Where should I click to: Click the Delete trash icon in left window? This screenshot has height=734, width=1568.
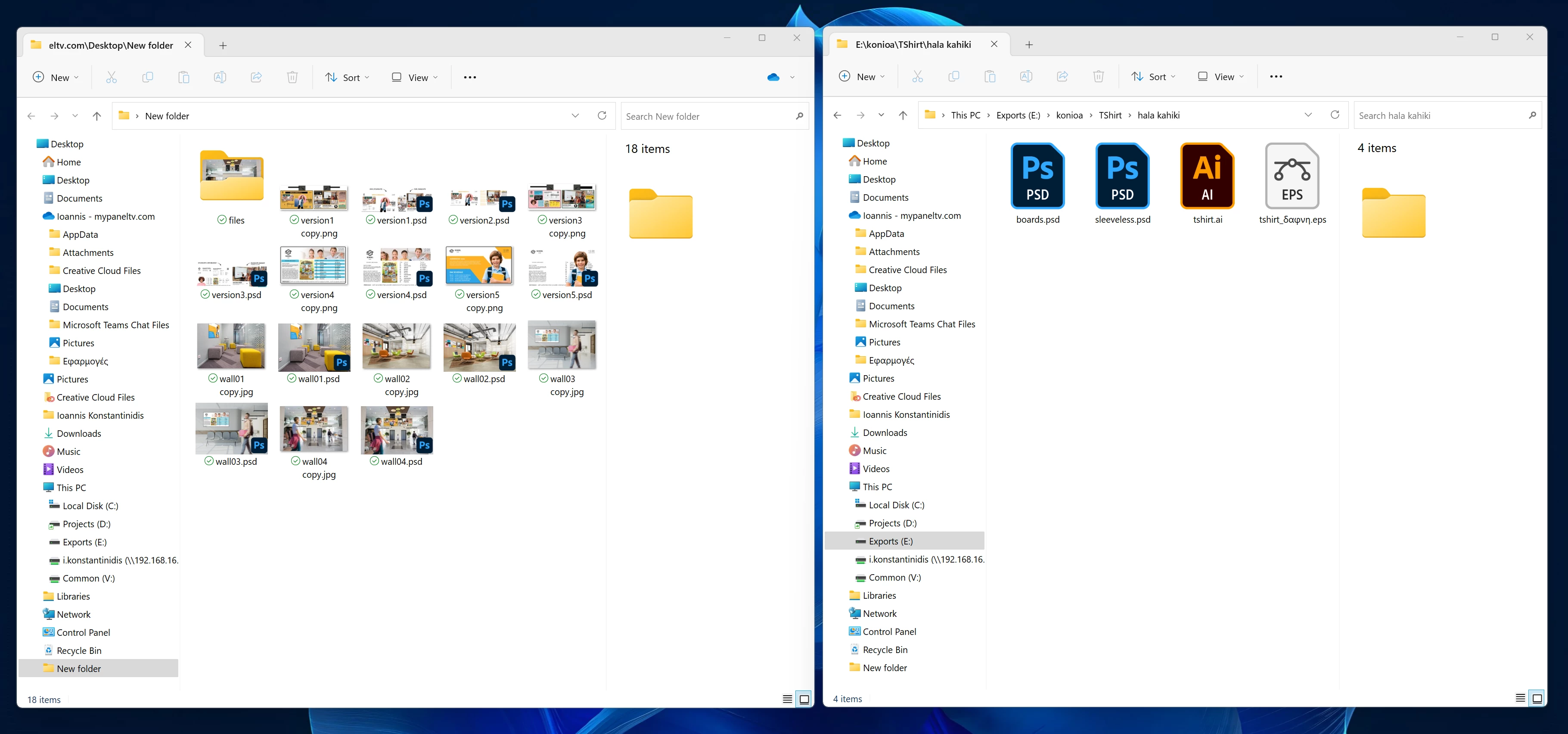click(x=292, y=77)
